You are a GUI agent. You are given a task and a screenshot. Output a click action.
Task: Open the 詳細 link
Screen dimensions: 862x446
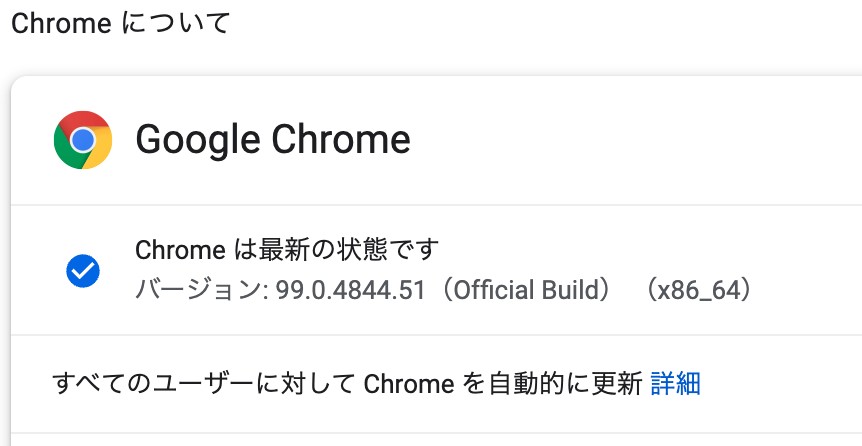click(x=676, y=384)
